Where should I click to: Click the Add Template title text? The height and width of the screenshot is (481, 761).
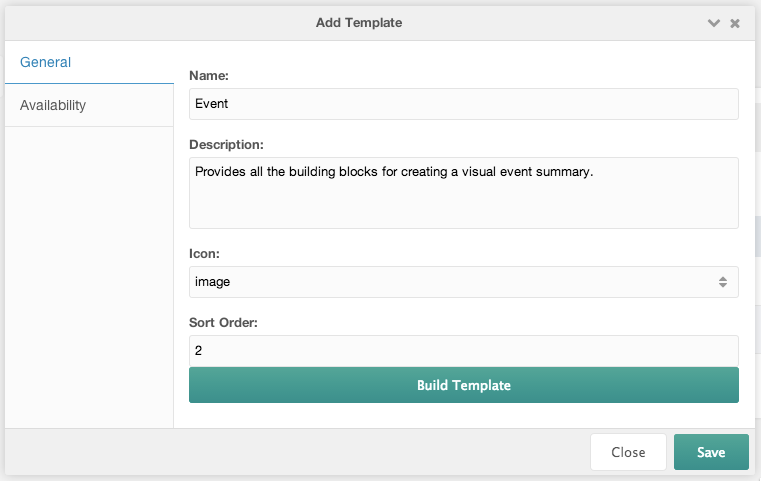[x=359, y=23]
